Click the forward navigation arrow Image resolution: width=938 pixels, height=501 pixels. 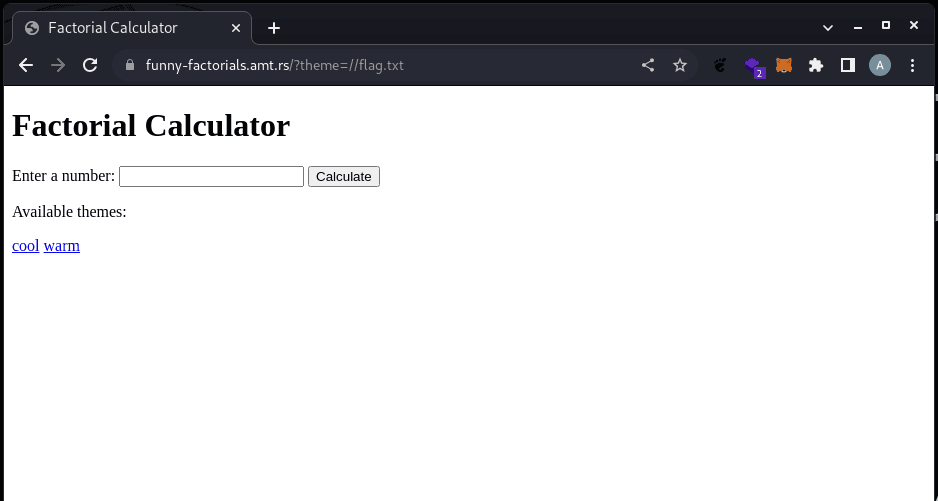58,65
